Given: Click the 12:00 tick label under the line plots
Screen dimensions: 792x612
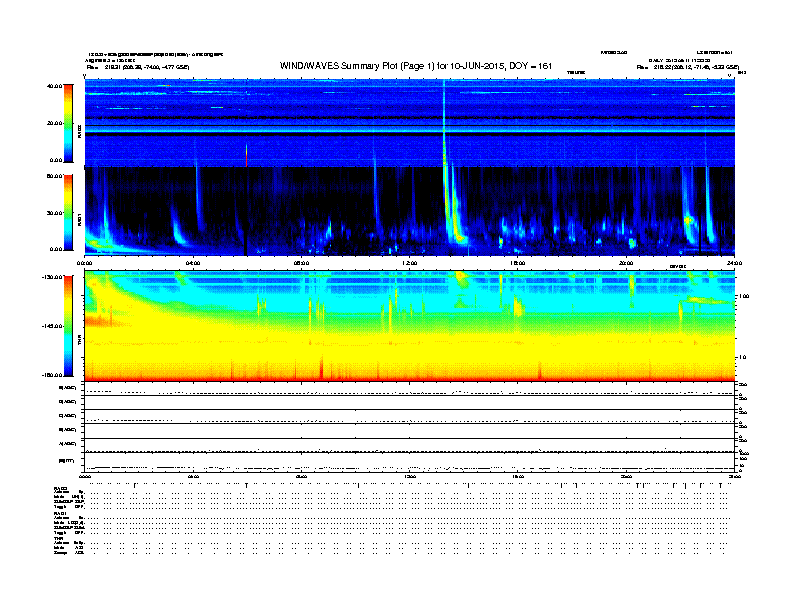Looking at the screenshot, I should point(410,476).
